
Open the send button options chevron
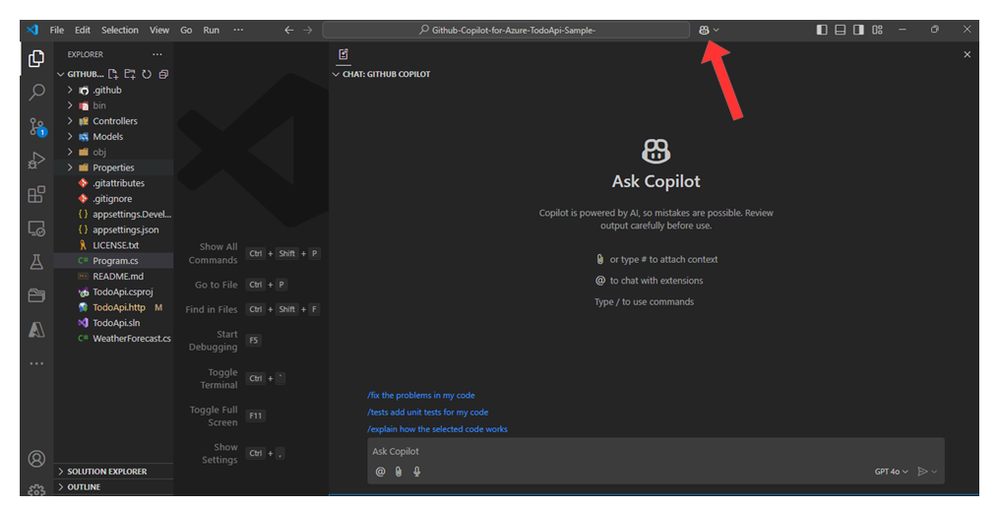coord(934,472)
